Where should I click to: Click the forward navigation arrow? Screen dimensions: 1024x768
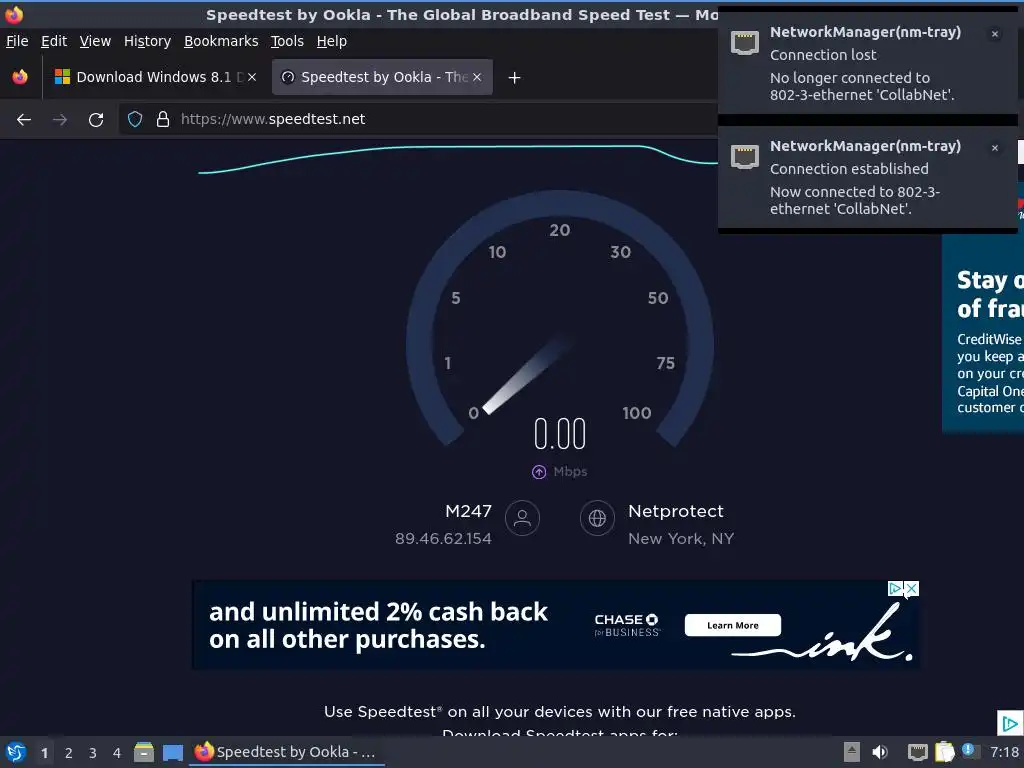point(59,120)
